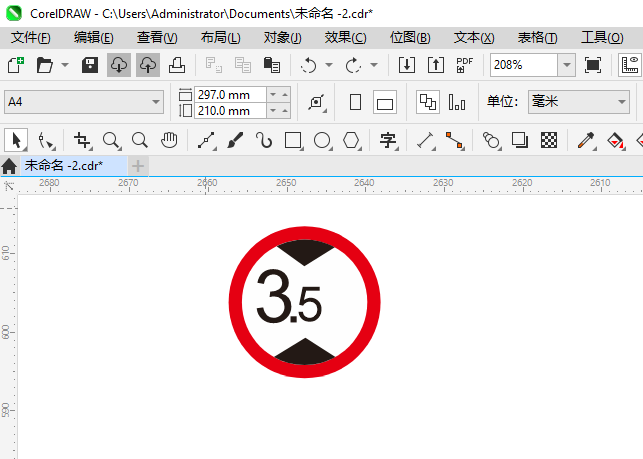Set landscape page orientation
Screen dimensions: 643x459
[x=385, y=102]
